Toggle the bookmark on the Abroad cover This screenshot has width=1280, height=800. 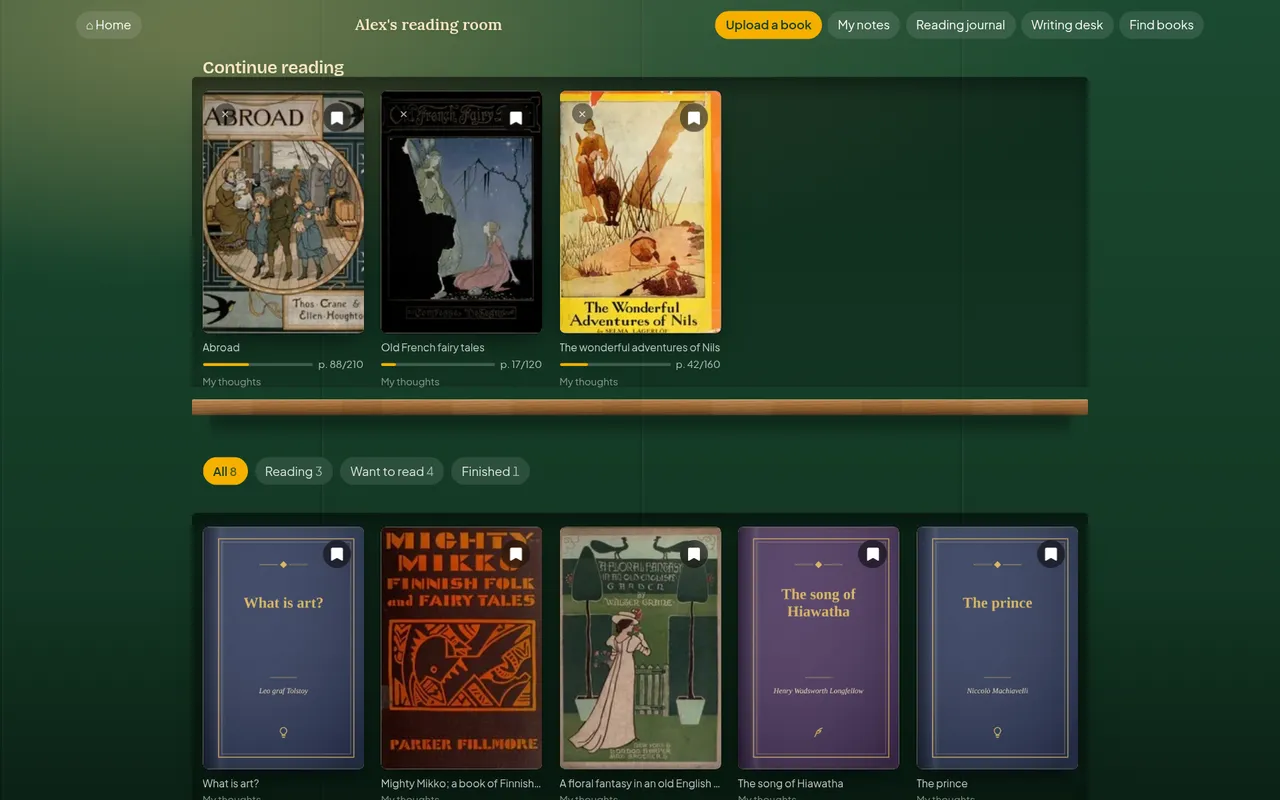337,118
